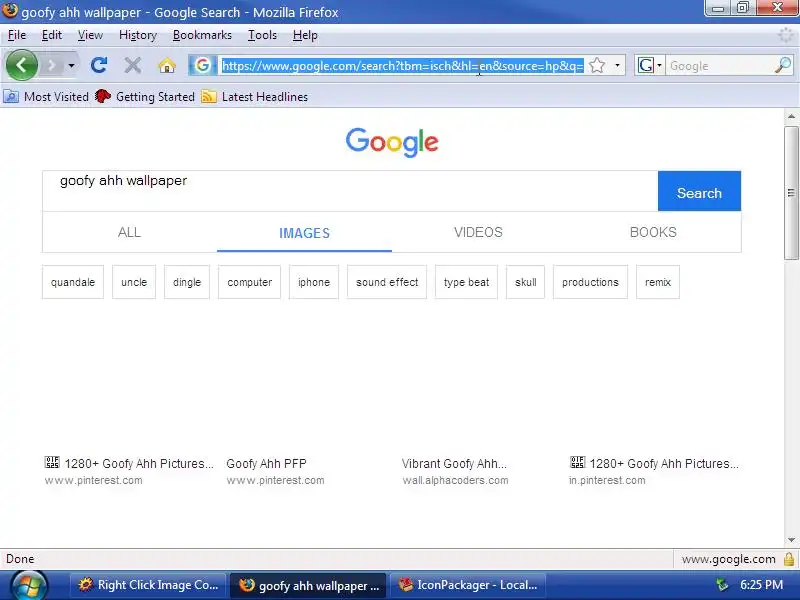800x600 pixels.
Task: Open the Tools menu
Action: (x=262, y=35)
